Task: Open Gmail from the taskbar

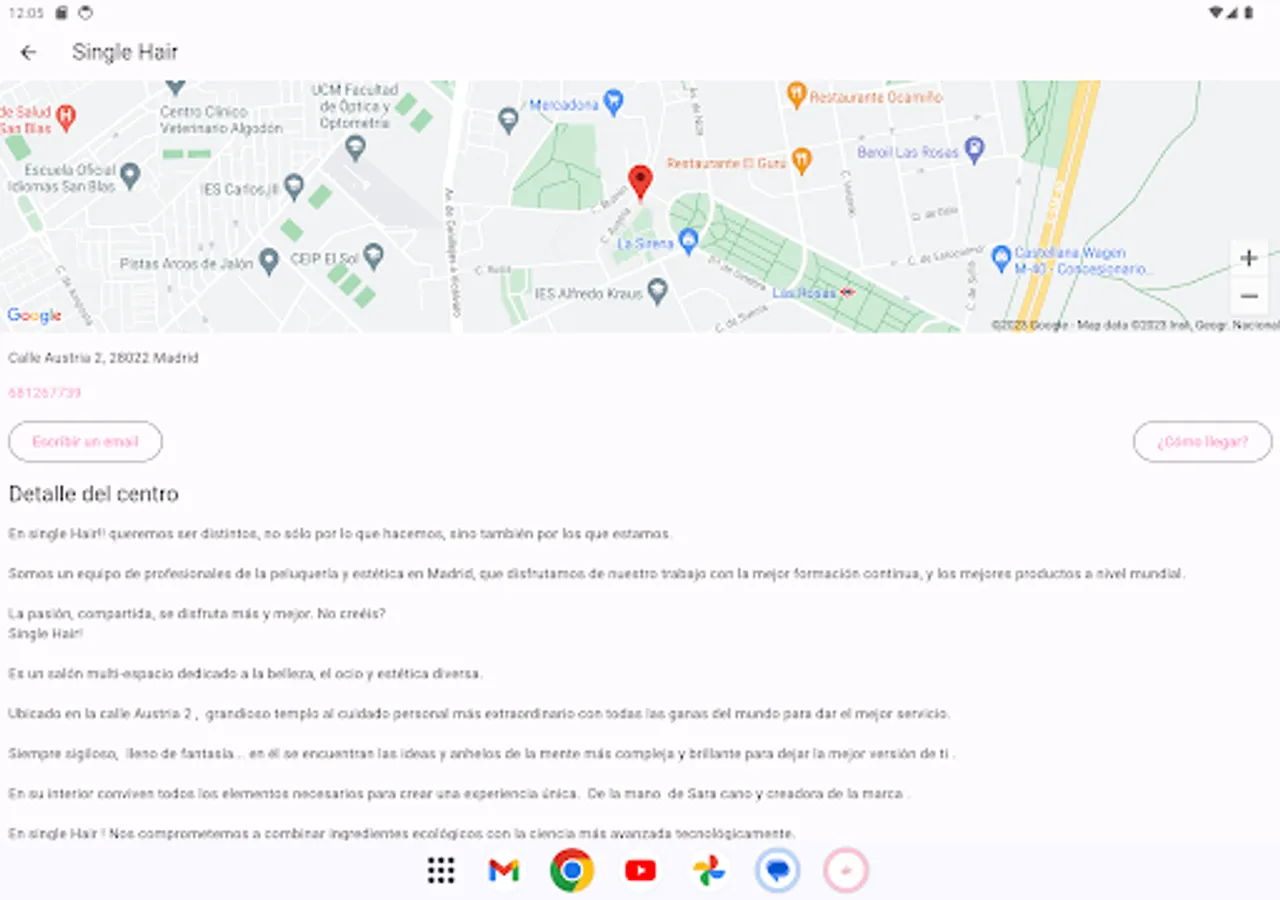Action: click(503, 870)
